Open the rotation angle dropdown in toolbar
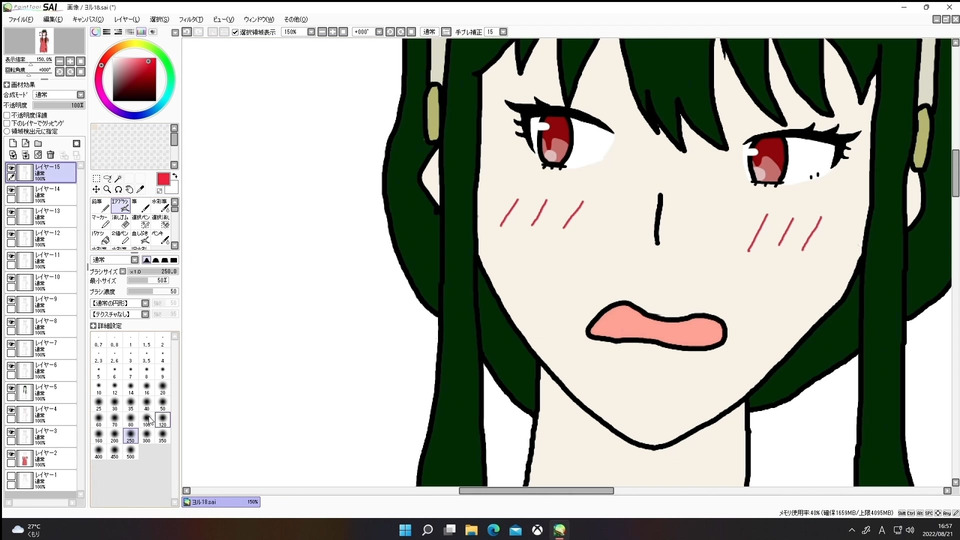This screenshot has height=540, width=960. coord(379,32)
